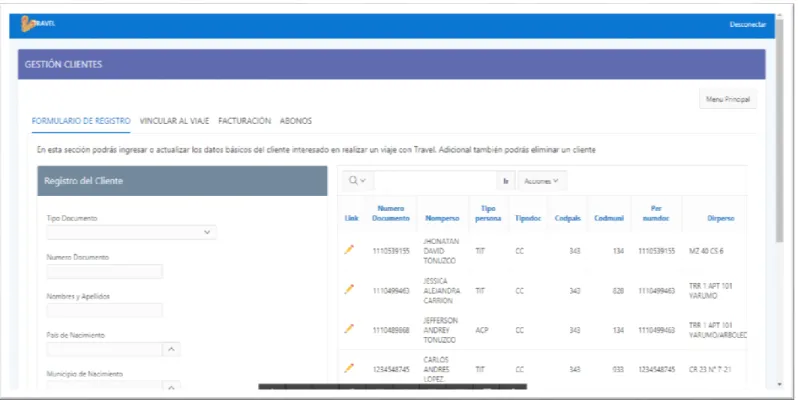This screenshot has width=798, height=400.
Task: Click Codmuni value 828
Action: tap(618, 291)
